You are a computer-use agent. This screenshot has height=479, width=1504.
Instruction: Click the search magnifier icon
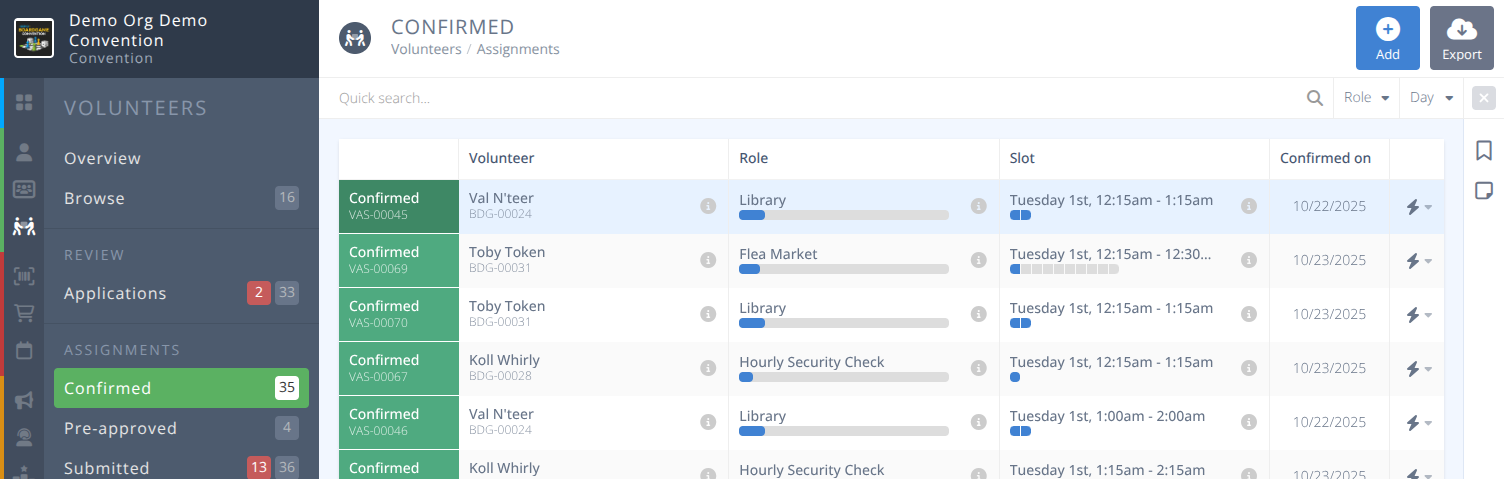coord(1315,98)
